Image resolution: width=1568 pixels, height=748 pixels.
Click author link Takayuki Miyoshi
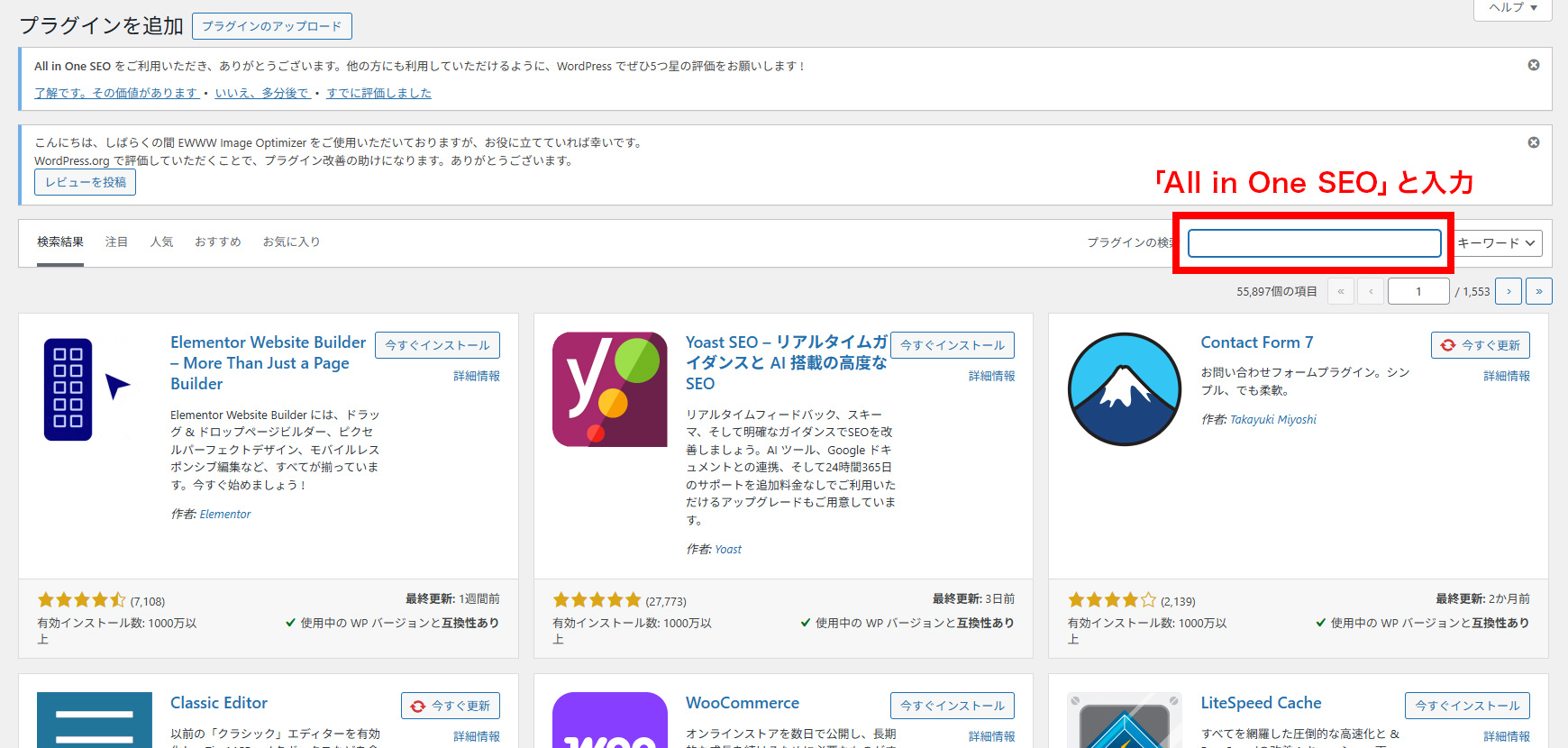coord(1273,419)
